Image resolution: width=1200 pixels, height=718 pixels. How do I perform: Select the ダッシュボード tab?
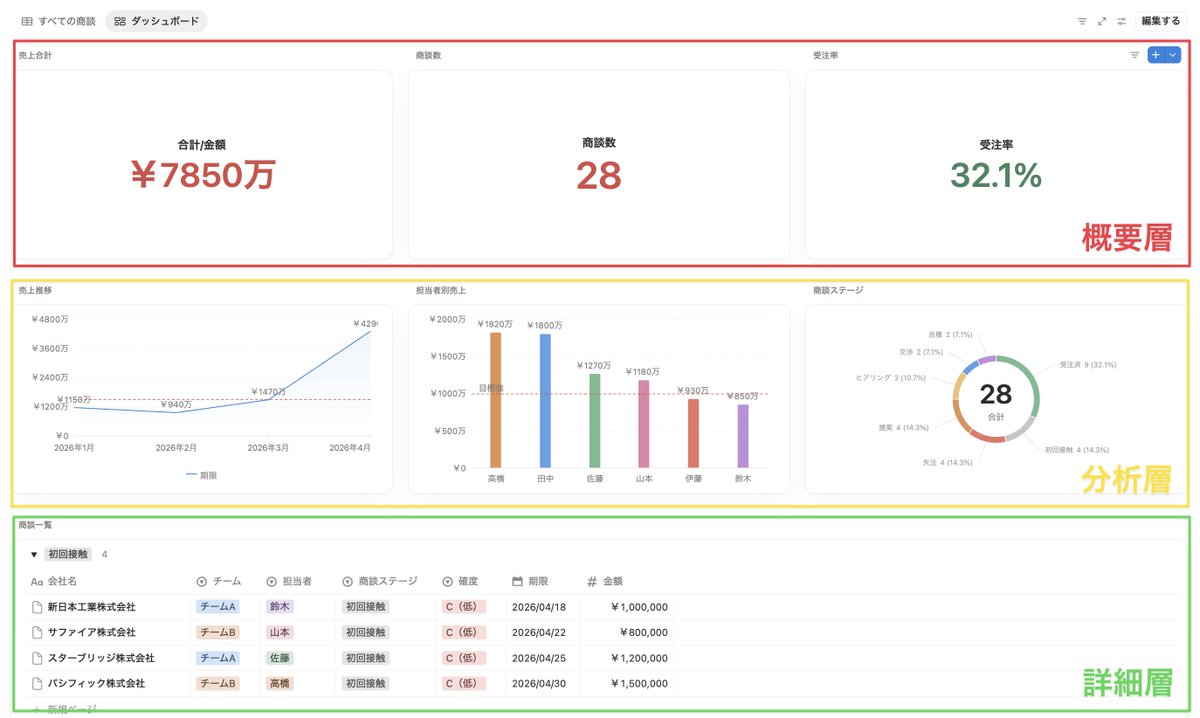(156, 21)
